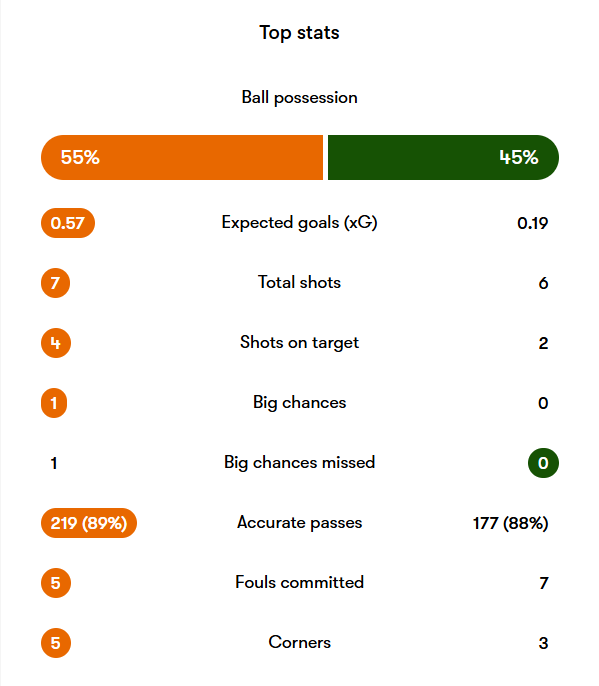Select the orange 4 shots on target badge

(56, 343)
